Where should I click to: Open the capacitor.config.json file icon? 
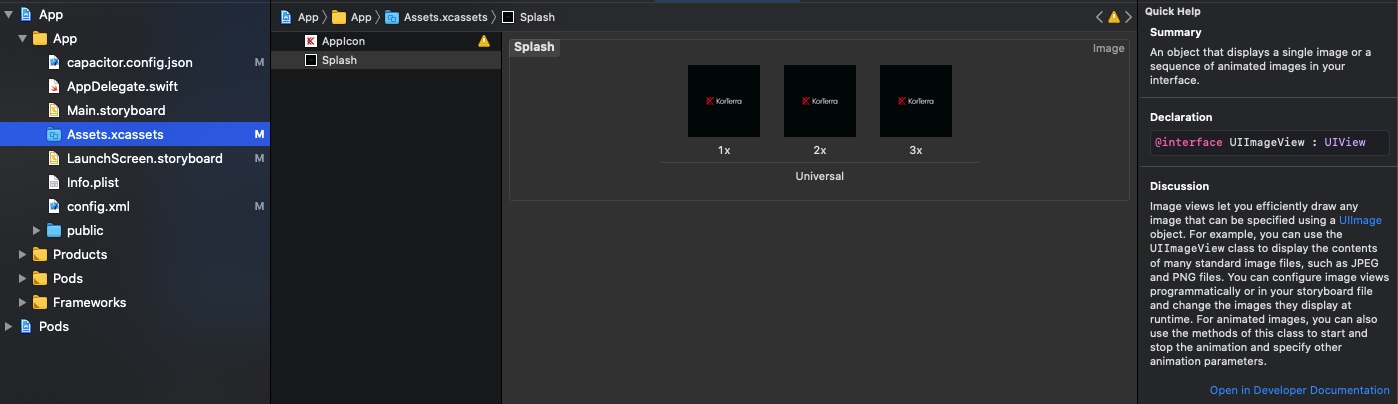pos(55,62)
